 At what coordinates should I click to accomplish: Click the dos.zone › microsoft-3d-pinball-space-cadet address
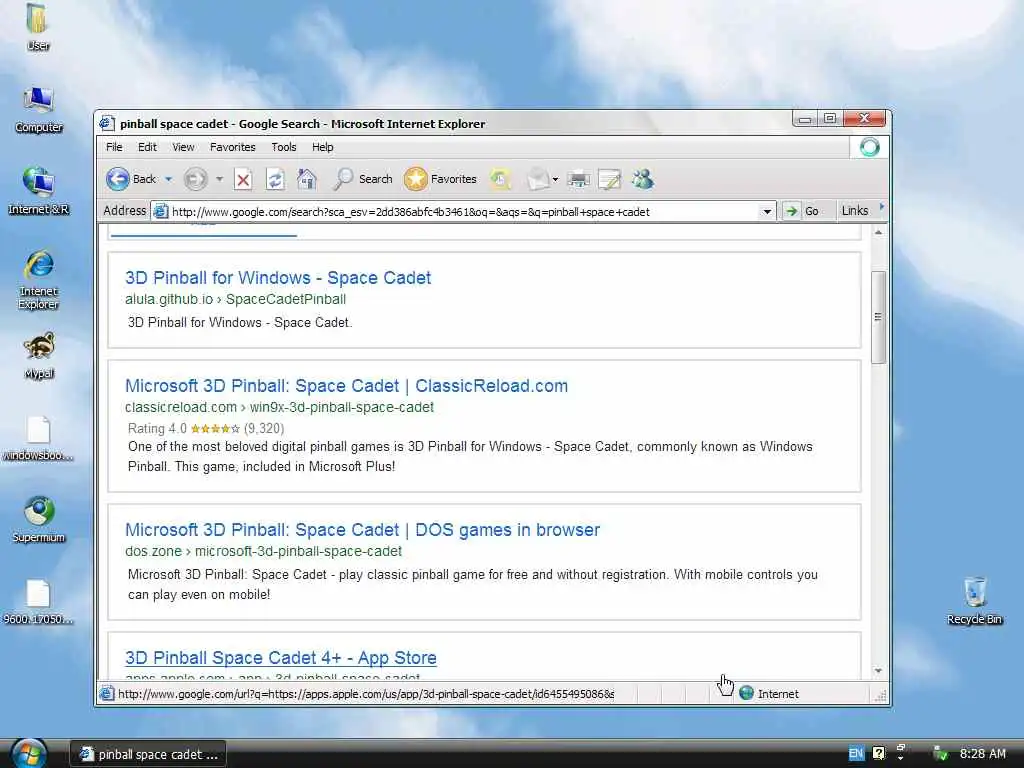click(263, 551)
